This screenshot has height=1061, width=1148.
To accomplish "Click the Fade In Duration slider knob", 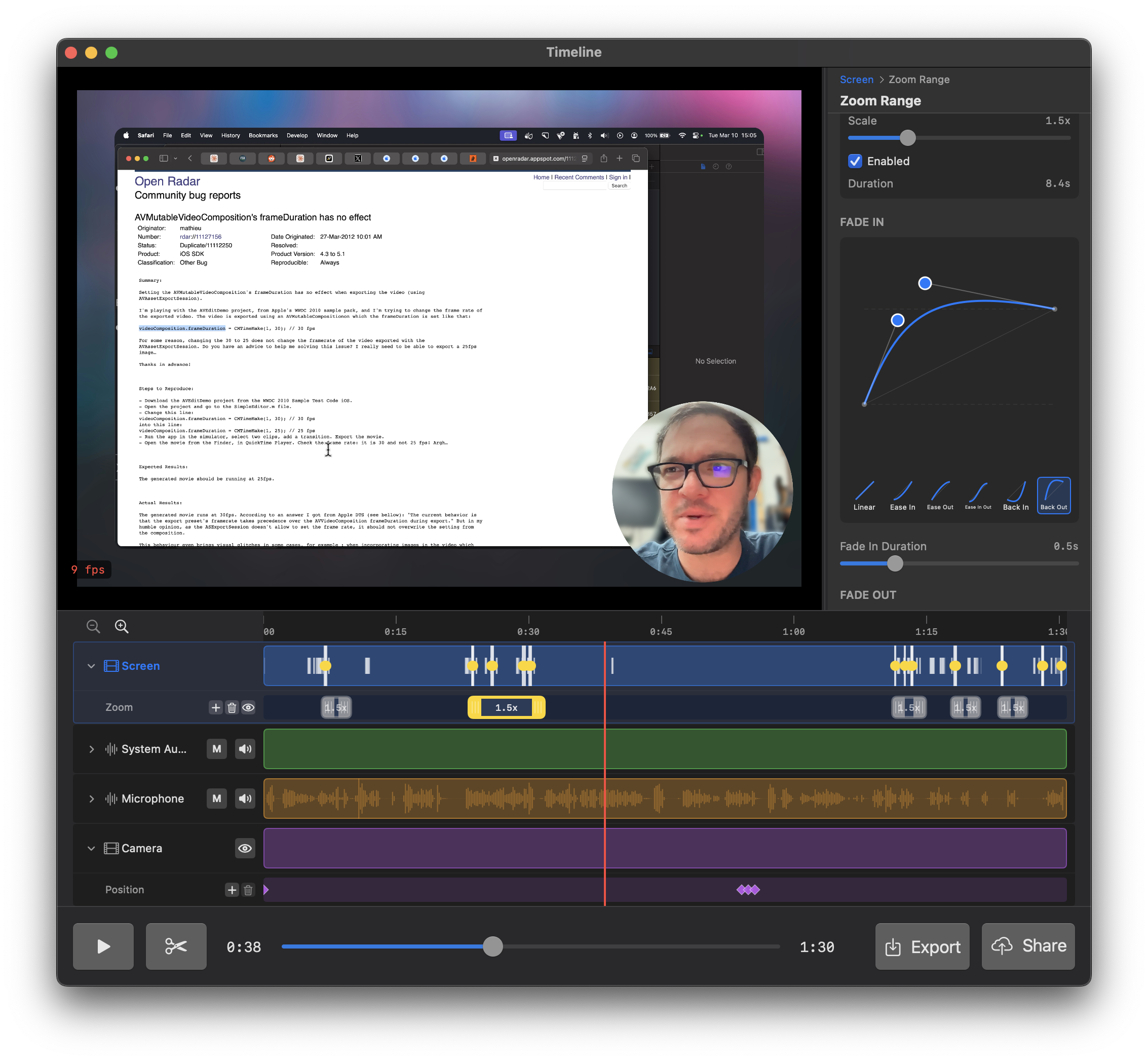I will coord(894,564).
